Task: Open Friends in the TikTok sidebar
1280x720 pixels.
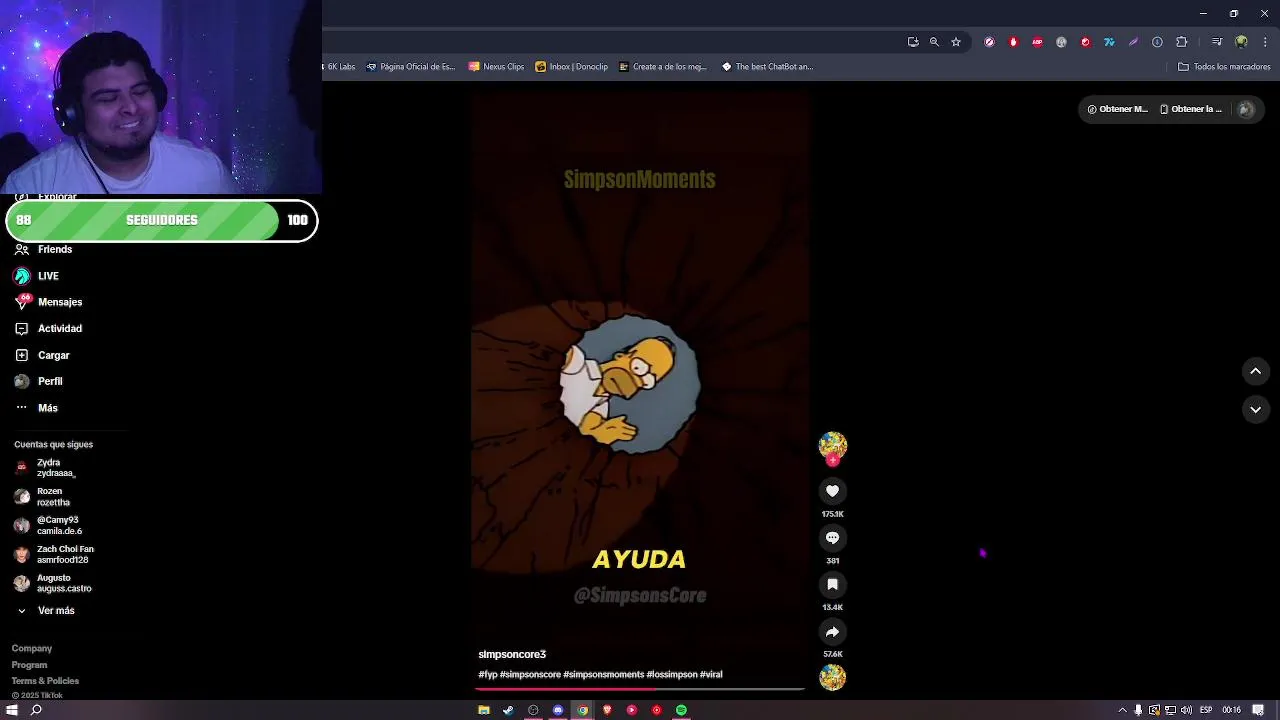Action: pyautogui.click(x=43, y=249)
